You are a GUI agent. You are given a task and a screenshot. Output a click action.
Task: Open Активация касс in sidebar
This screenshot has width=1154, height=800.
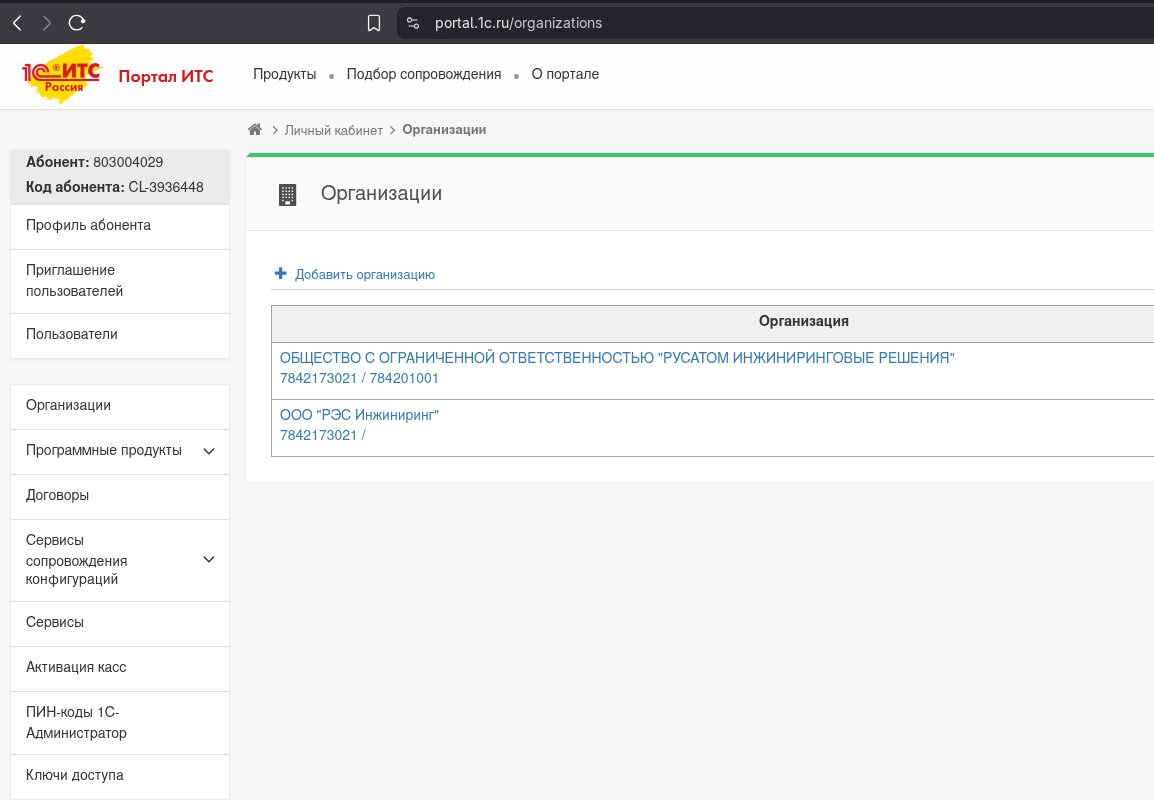pyautogui.click(x=76, y=667)
